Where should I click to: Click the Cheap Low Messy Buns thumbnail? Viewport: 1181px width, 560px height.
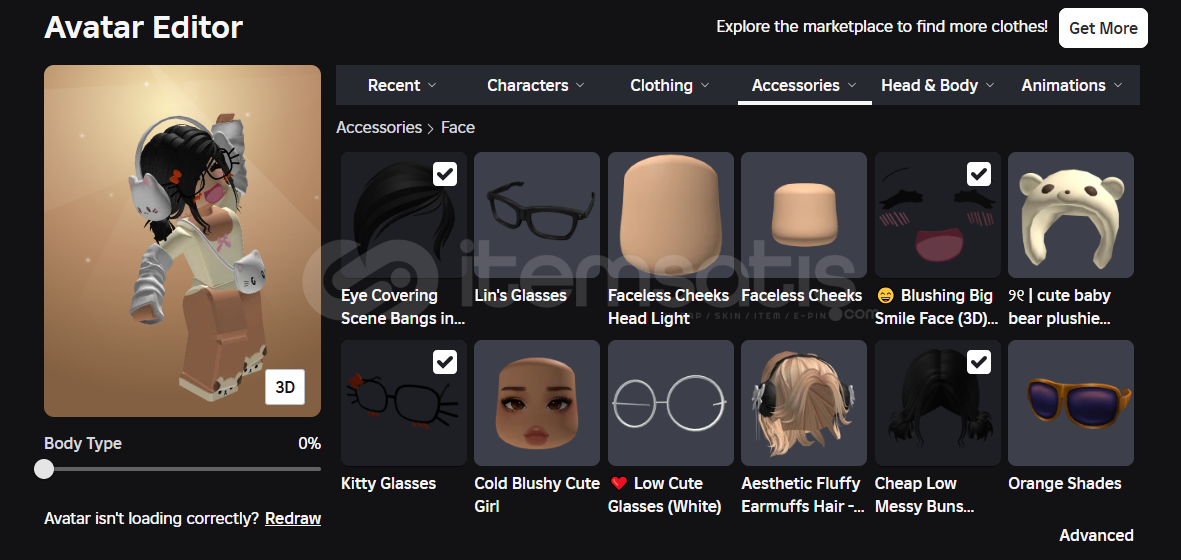937,403
